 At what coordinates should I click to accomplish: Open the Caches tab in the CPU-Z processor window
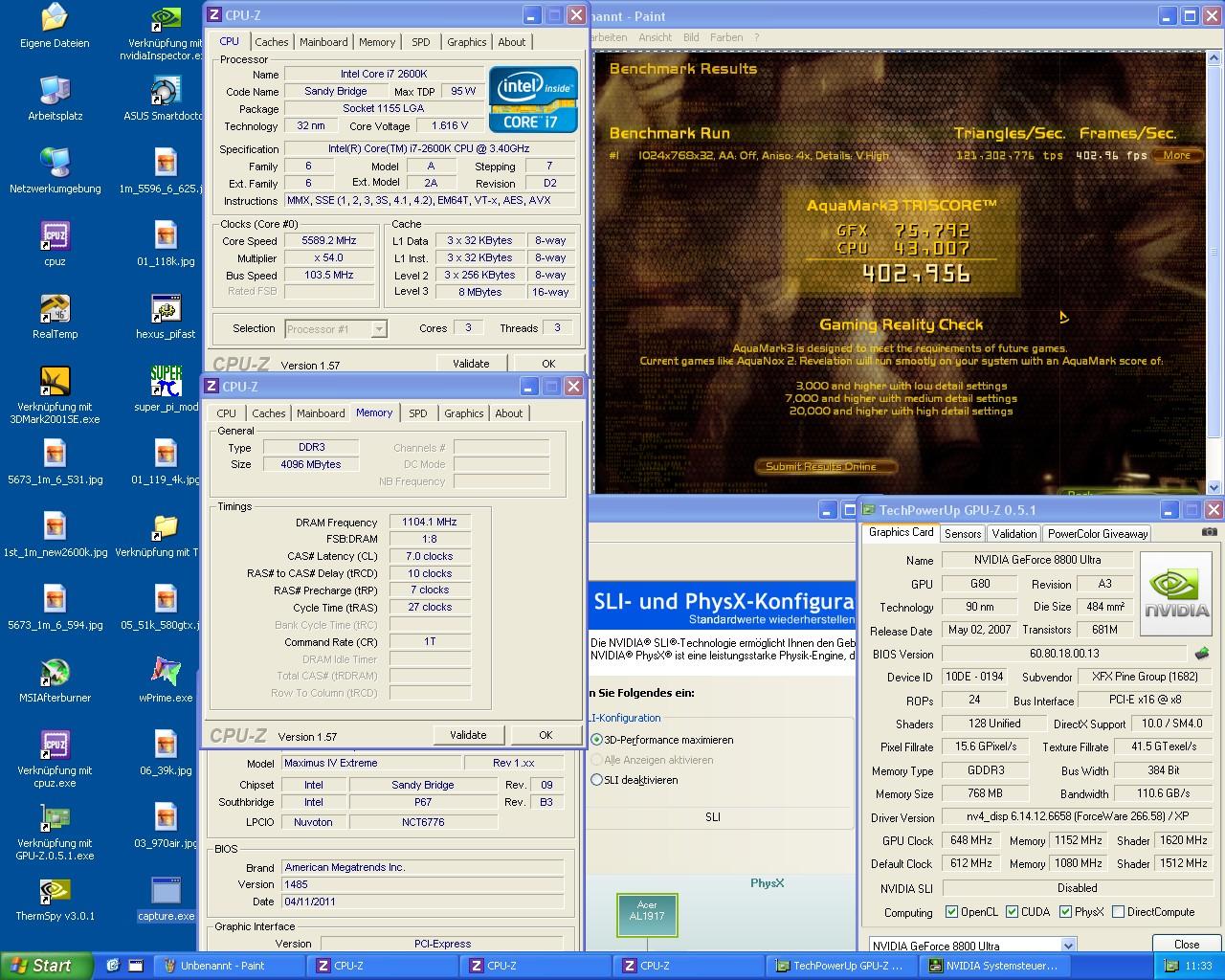point(271,42)
